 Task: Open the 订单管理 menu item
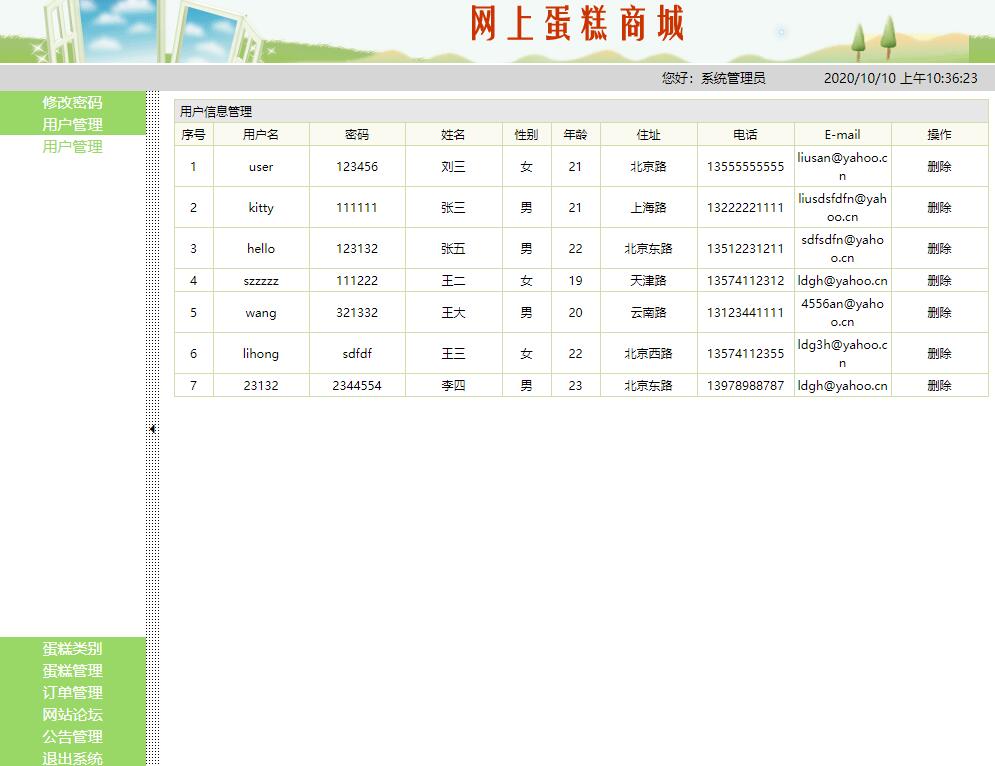[71, 693]
